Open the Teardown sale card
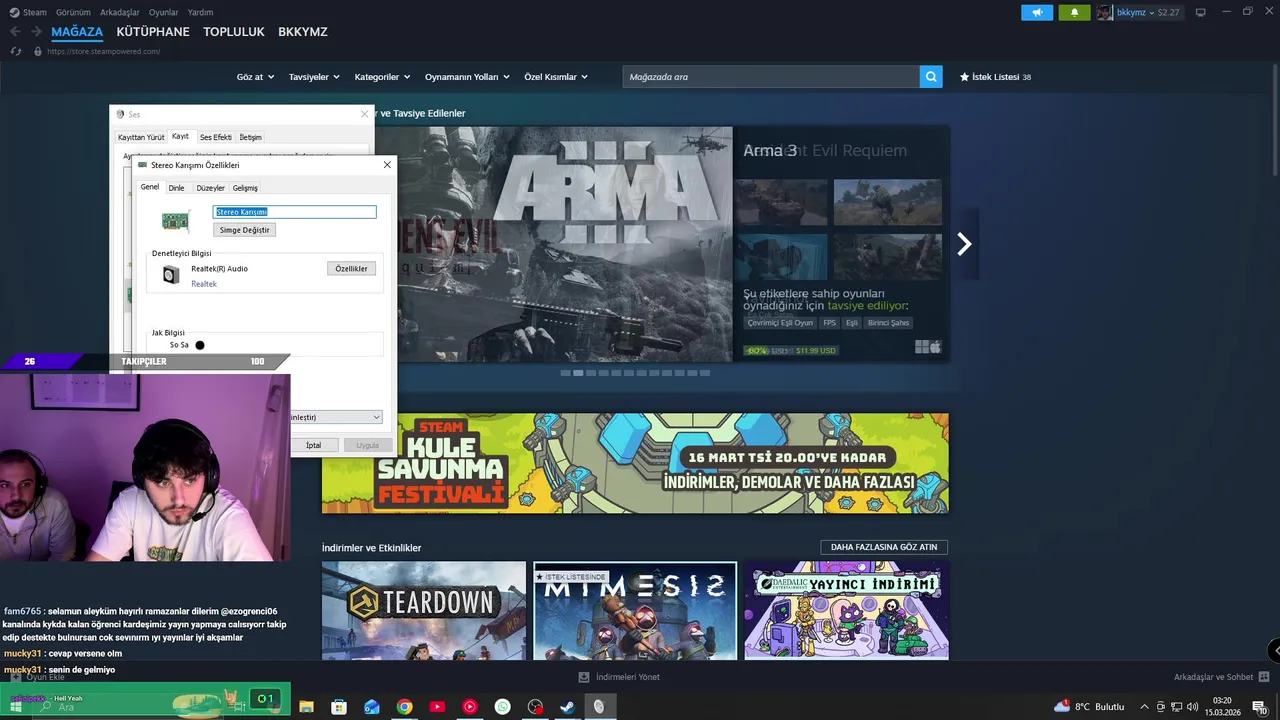The image size is (1280, 720). coord(424,610)
